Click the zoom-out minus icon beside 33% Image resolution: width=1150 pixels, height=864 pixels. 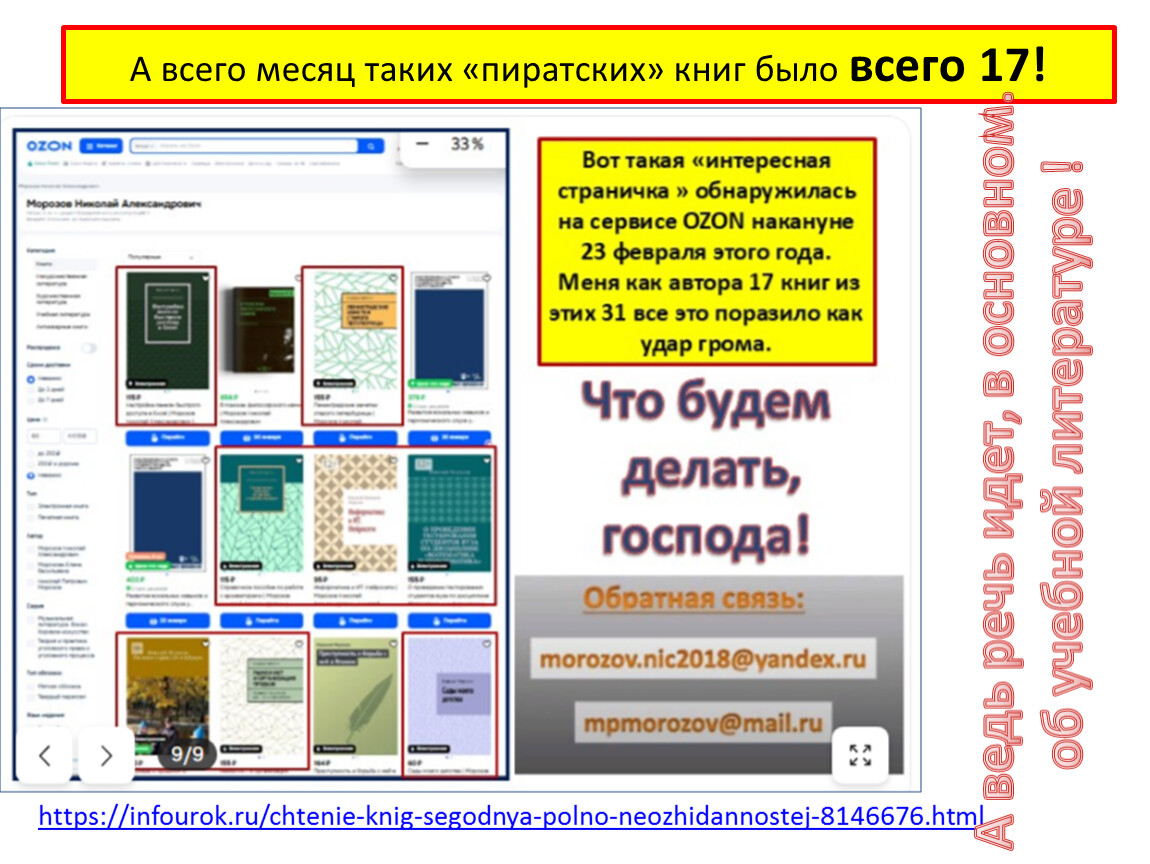[x=422, y=144]
